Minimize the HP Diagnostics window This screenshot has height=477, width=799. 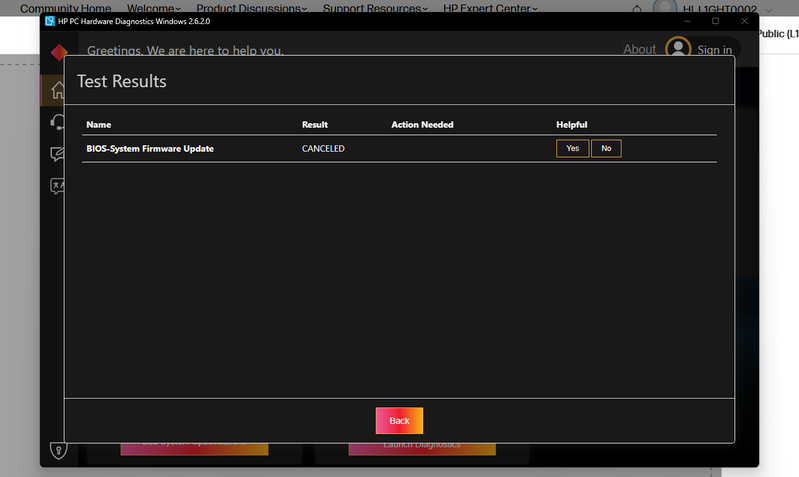pyautogui.click(x=687, y=21)
